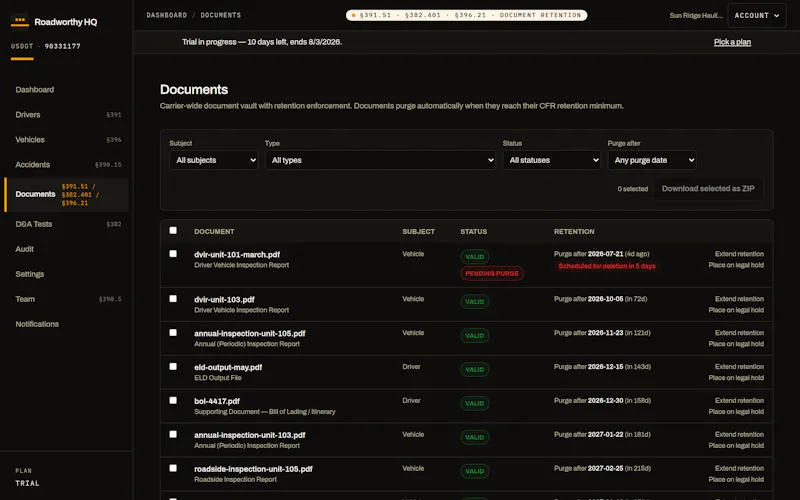The width and height of the screenshot is (800, 500).
Task: Click VALID badge on dvir-unit-103.pdf row
Action: (474, 302)
